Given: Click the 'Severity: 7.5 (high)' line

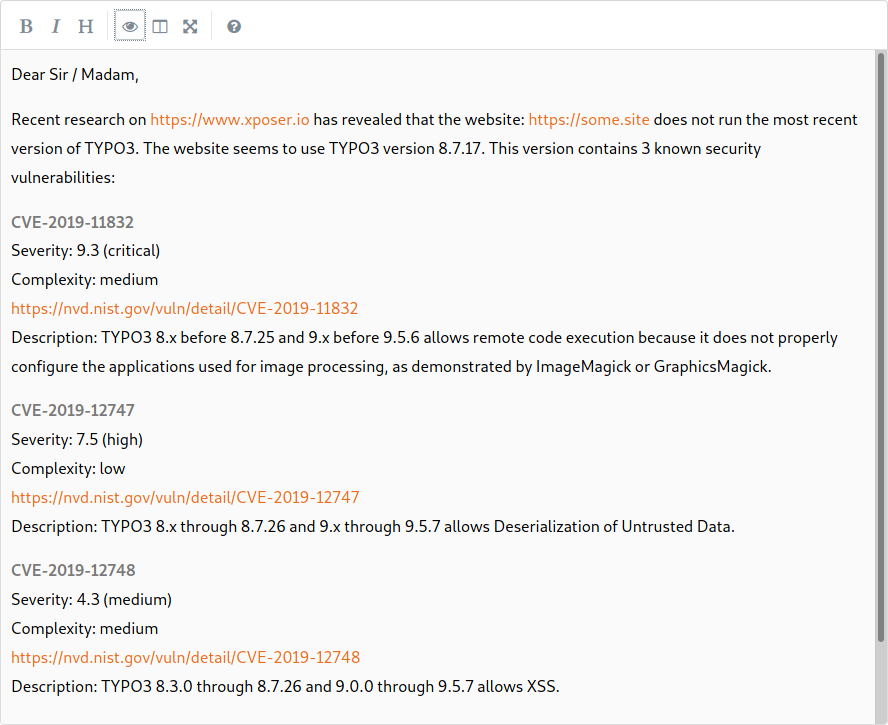Looking at the screenshot, I should [77, 440].
